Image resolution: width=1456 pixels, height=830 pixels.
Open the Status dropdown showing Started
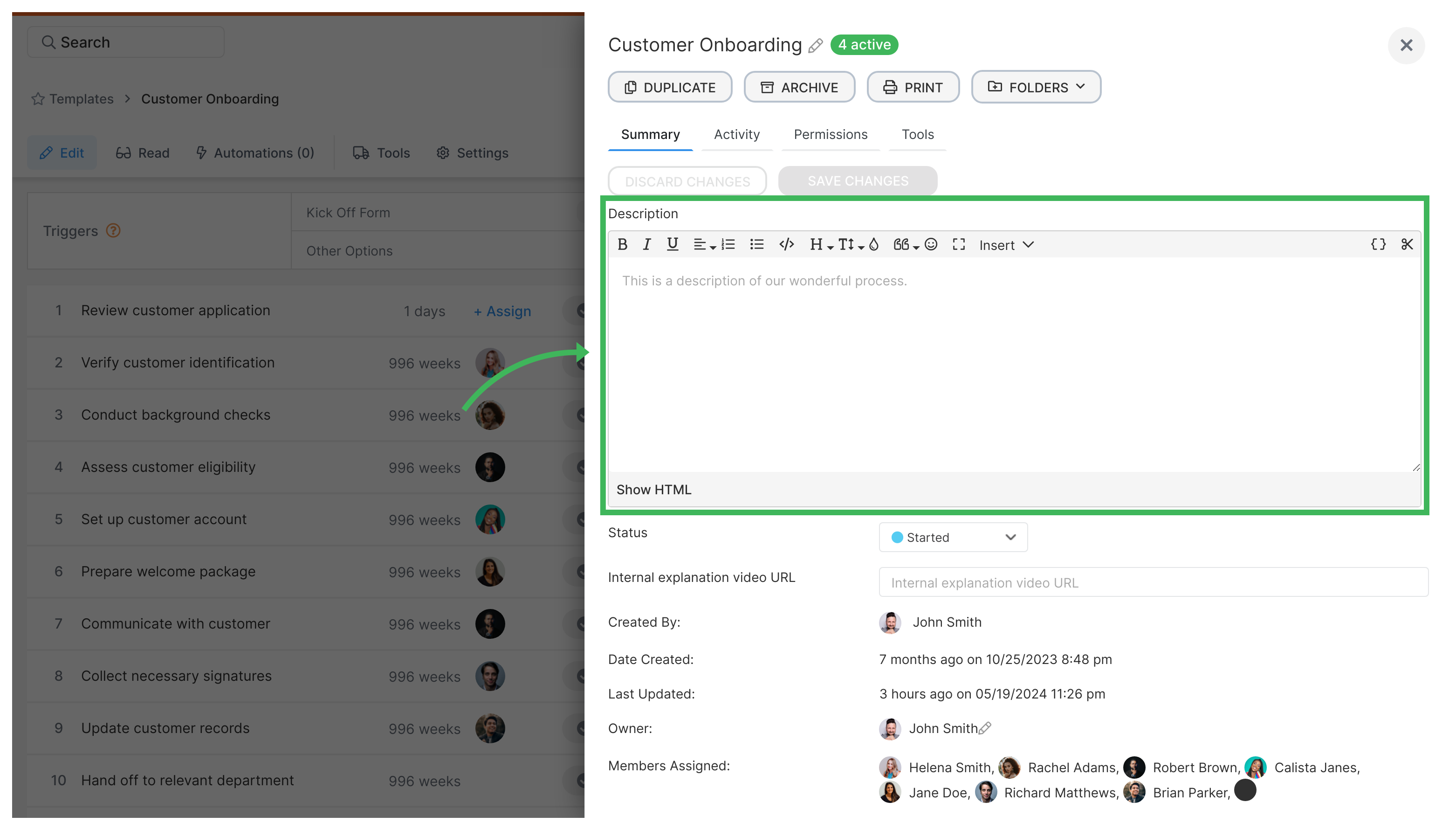(953, 537)
